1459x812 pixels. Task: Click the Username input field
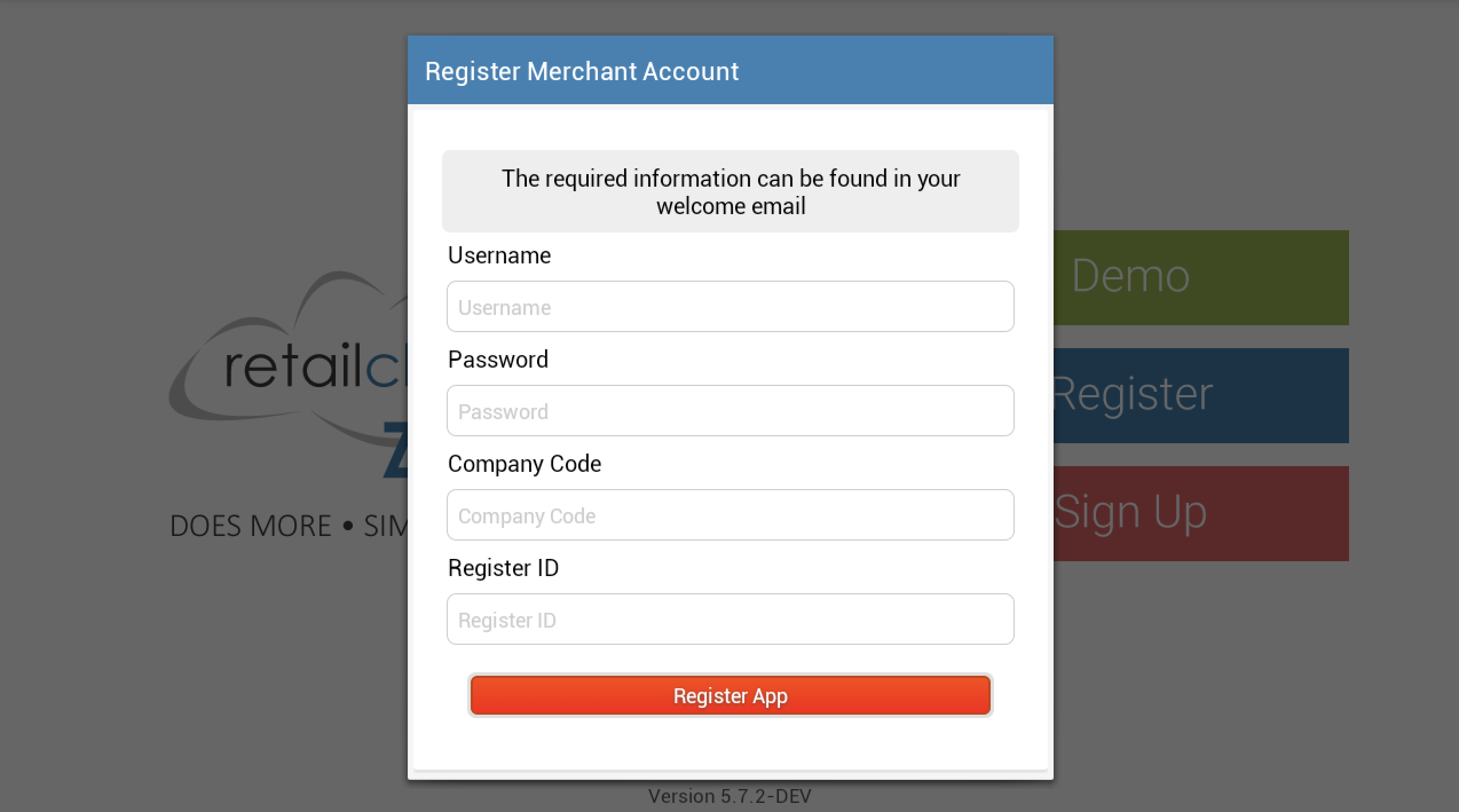click(x=730, y=306)
